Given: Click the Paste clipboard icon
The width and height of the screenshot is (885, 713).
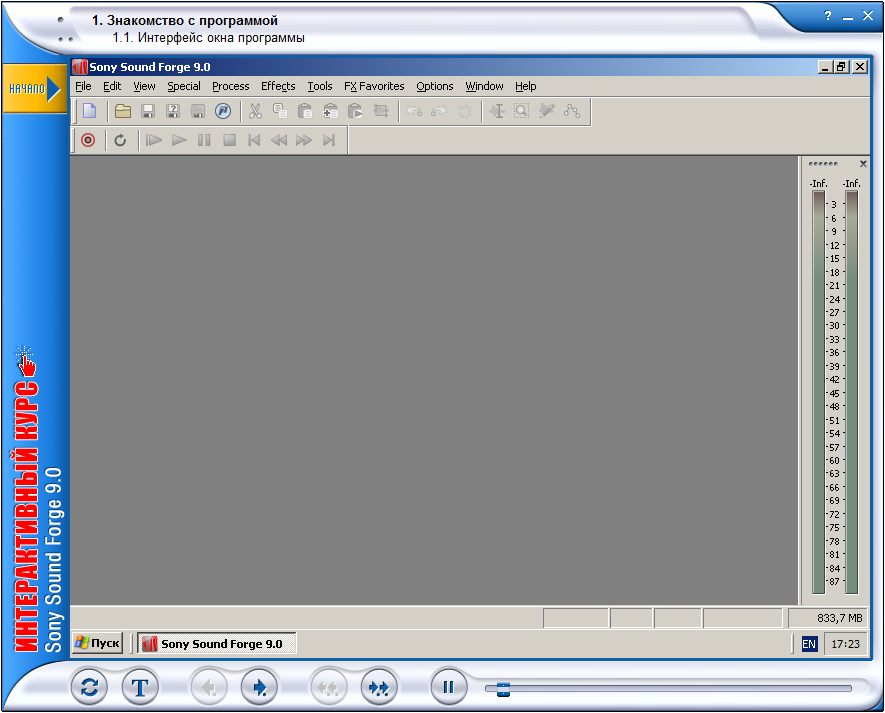Looking at the screenshot, I should coord(305,111).
